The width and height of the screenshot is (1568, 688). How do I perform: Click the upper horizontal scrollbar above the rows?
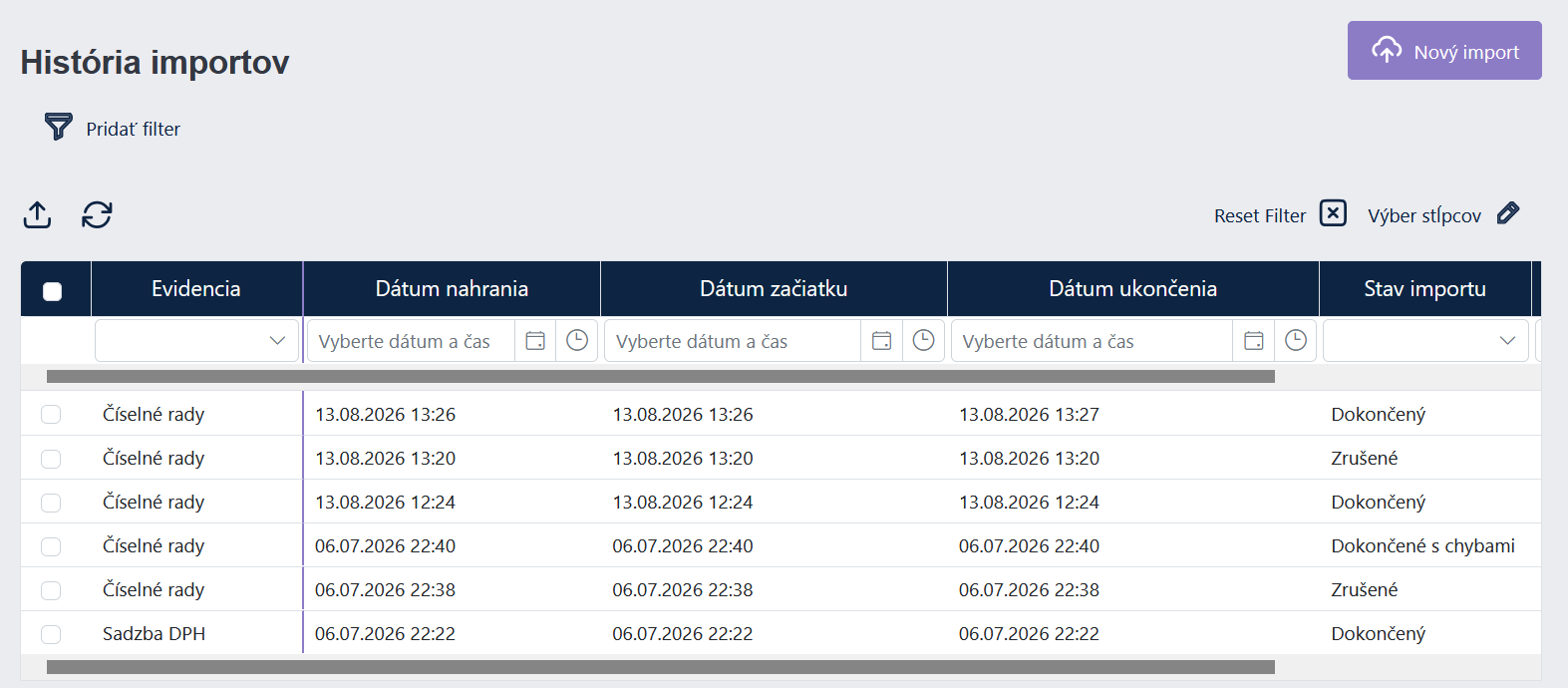pyautogui.click(x=661, y=377)
